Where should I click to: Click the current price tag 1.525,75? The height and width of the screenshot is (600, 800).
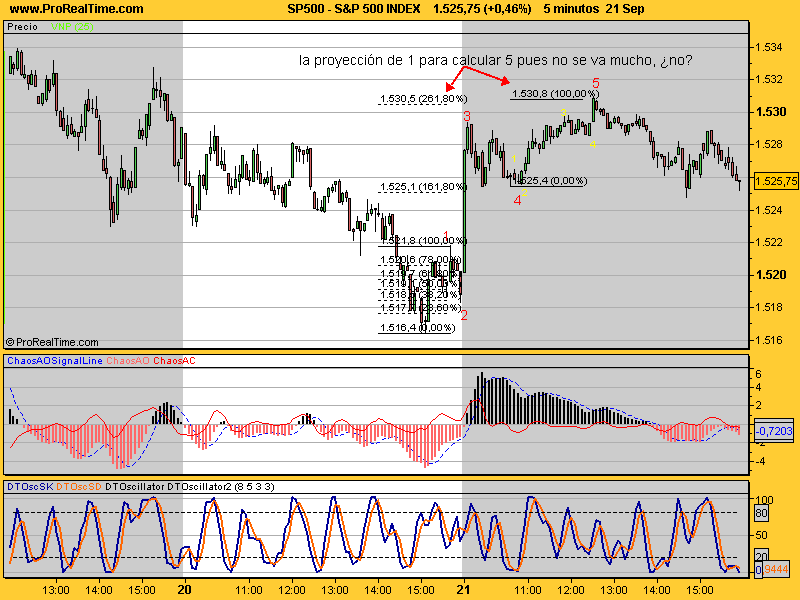coord(776,181)
